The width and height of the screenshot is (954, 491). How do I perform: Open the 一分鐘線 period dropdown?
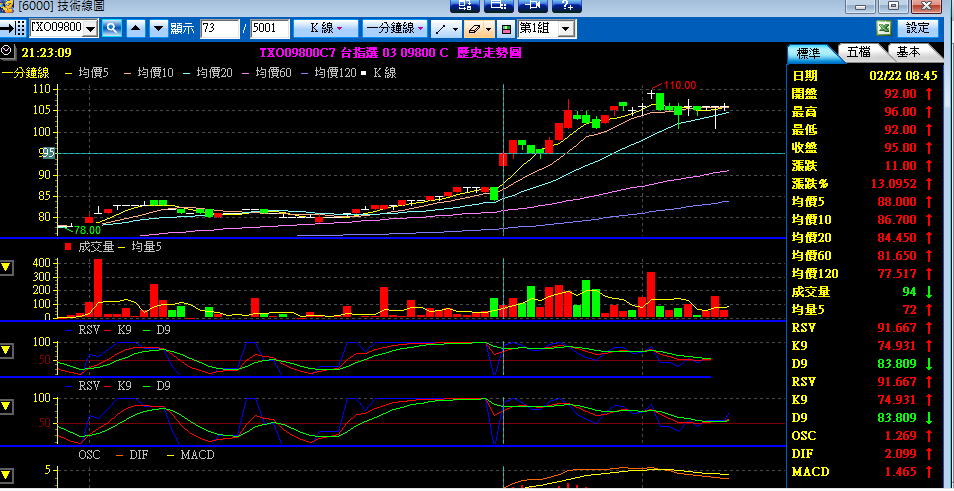pyautogui.click(x=395, y=28)
